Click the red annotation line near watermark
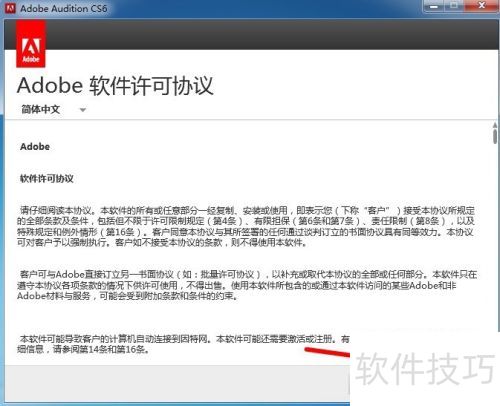Viewport: 500px width, 406px height. [x=327, y=352]
